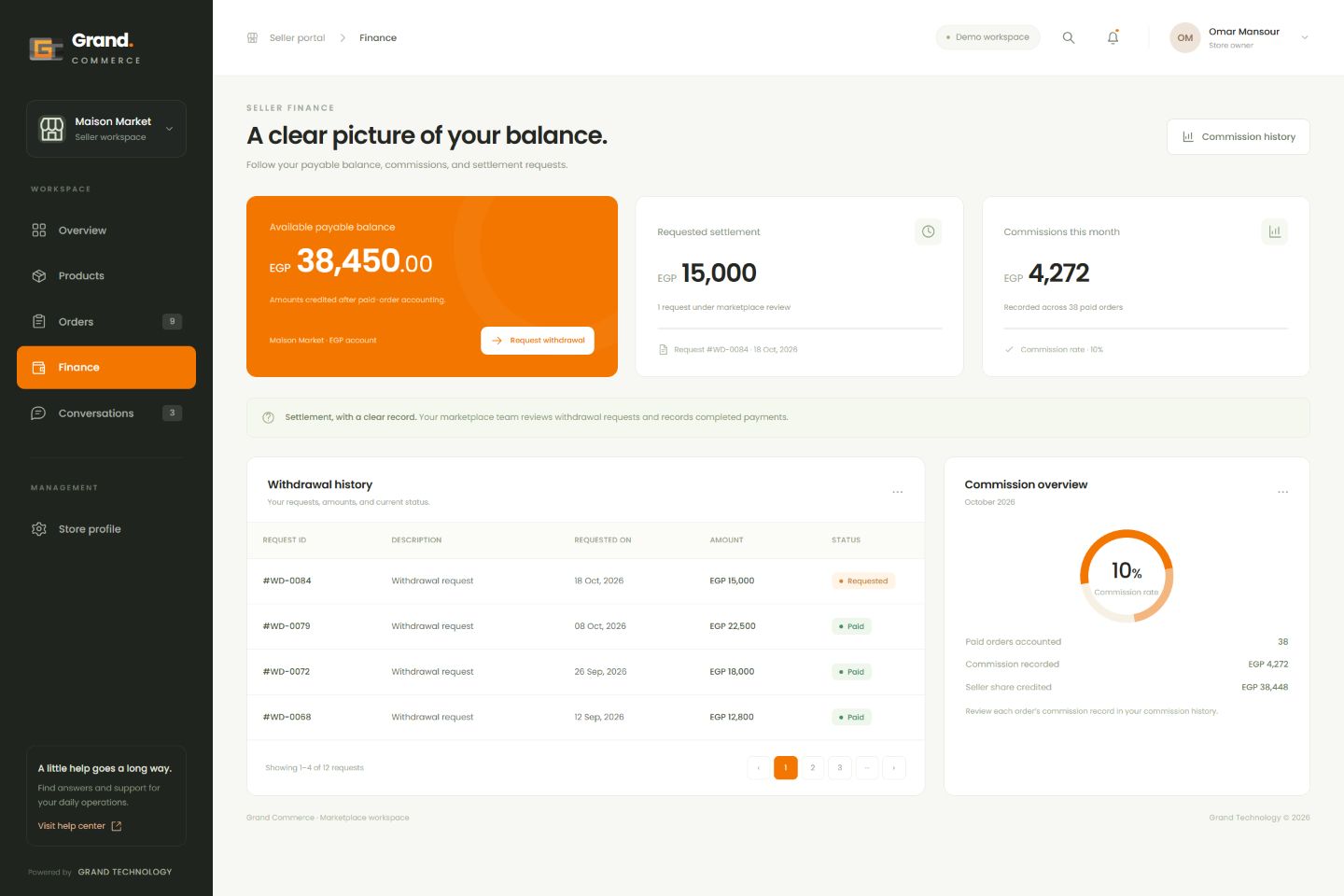Image resolution: width=1344 pixels, height=896 pixels.
Task: Click the document icon beside Request #WD-0084
Action: (x=664, y=349)
